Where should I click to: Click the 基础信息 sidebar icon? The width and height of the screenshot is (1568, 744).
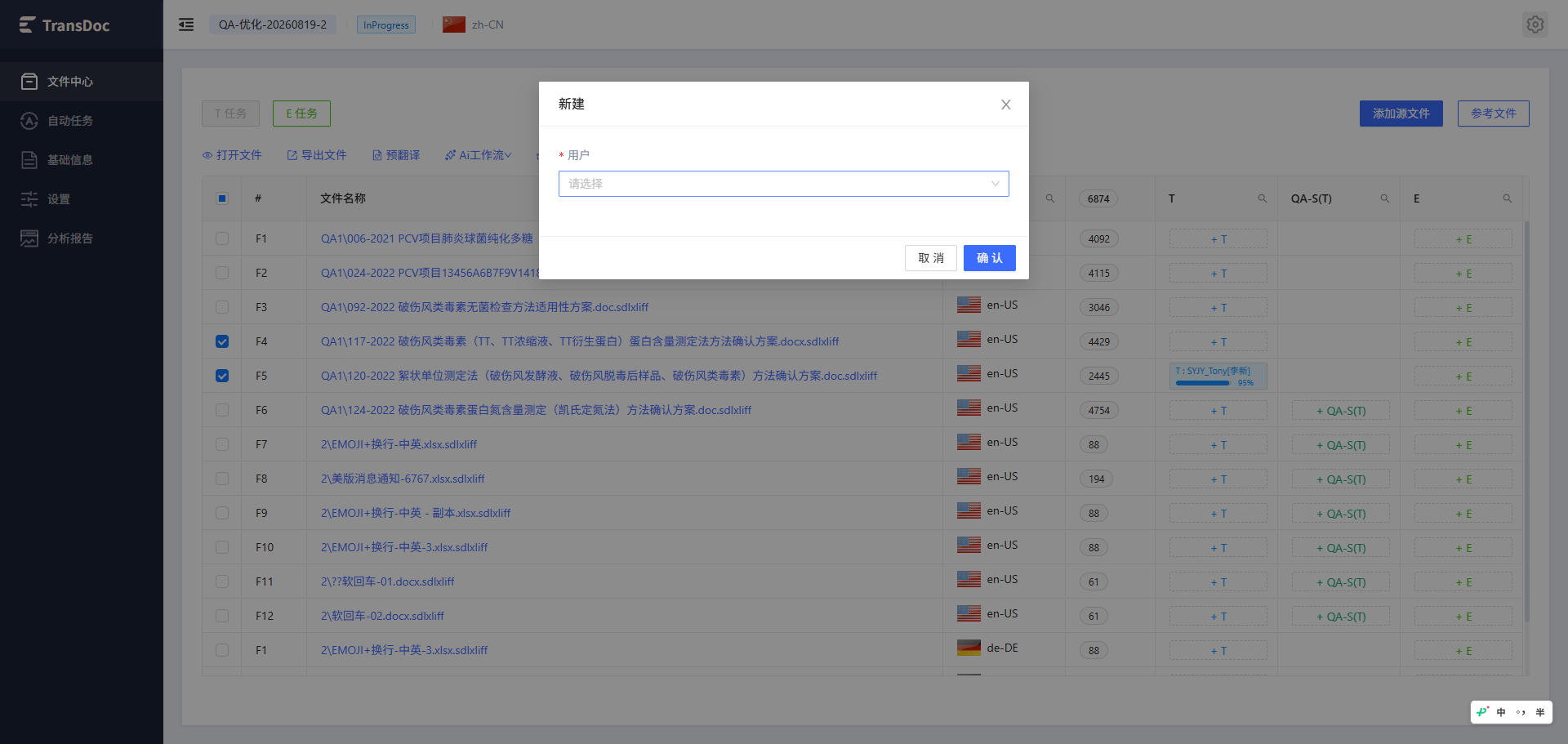click(x=29, y=160)
